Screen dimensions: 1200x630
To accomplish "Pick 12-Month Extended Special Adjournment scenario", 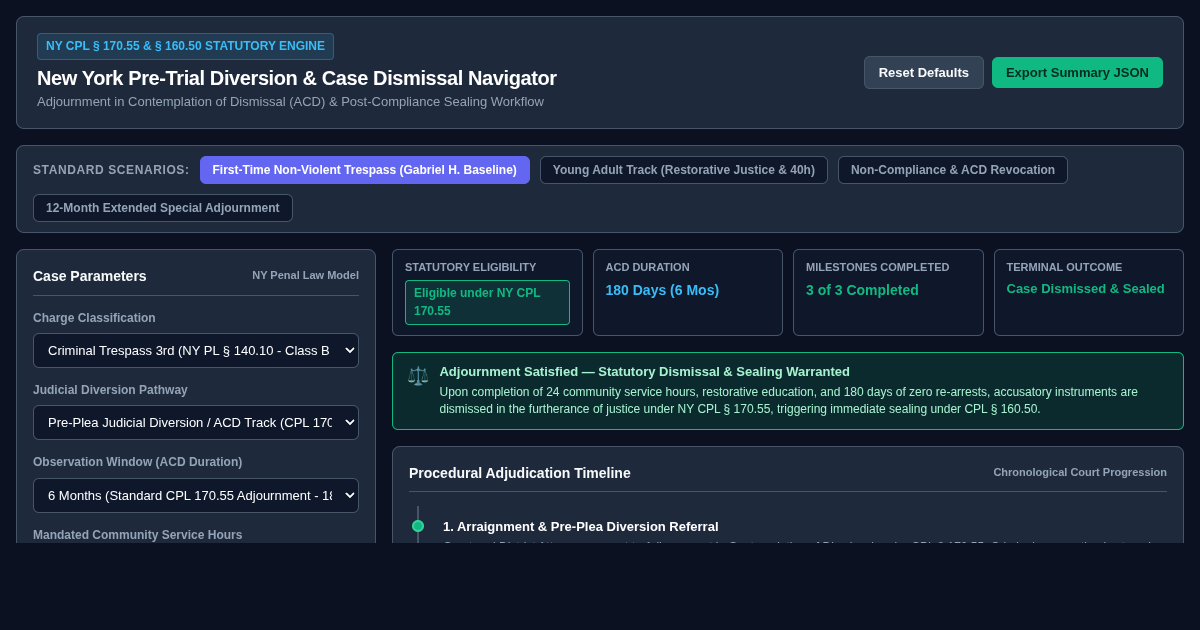I will (163, 208).
